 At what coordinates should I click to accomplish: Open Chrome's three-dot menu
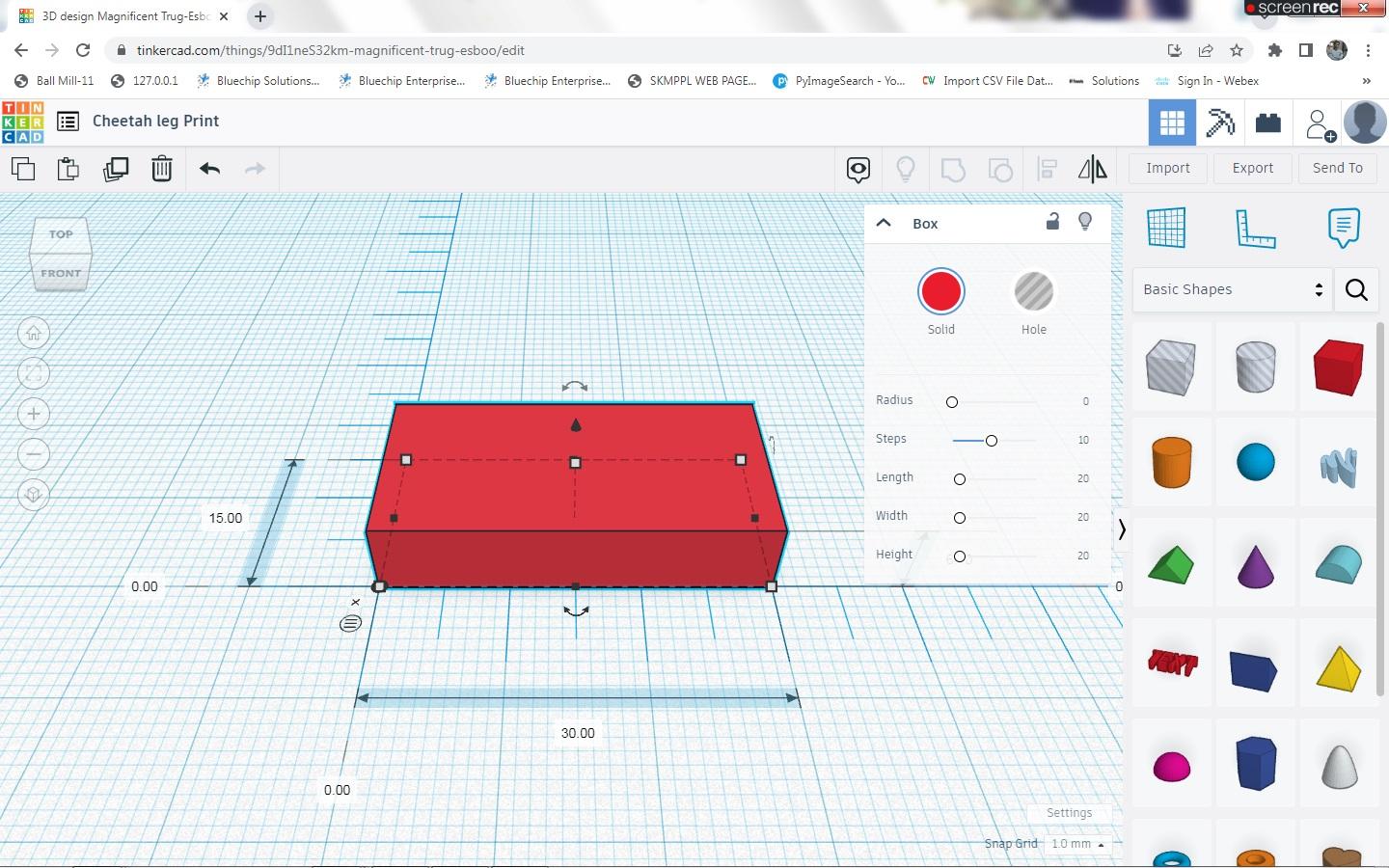click(1368, 50)
